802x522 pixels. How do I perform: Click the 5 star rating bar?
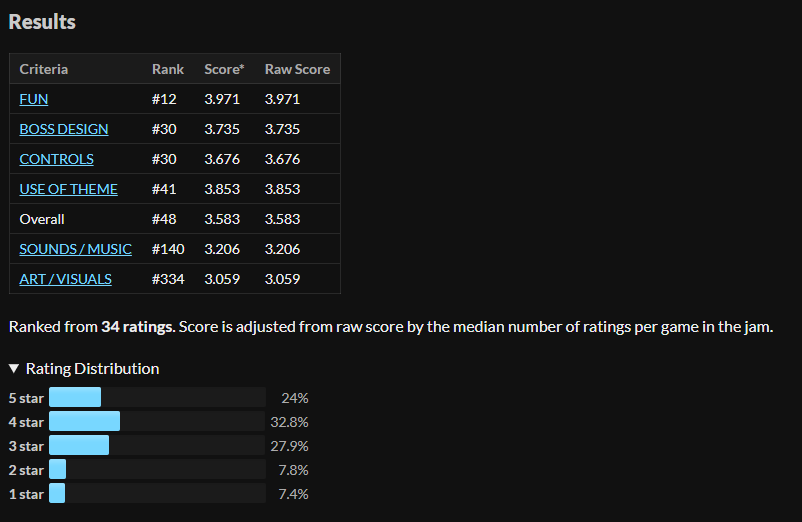point(157,397)
